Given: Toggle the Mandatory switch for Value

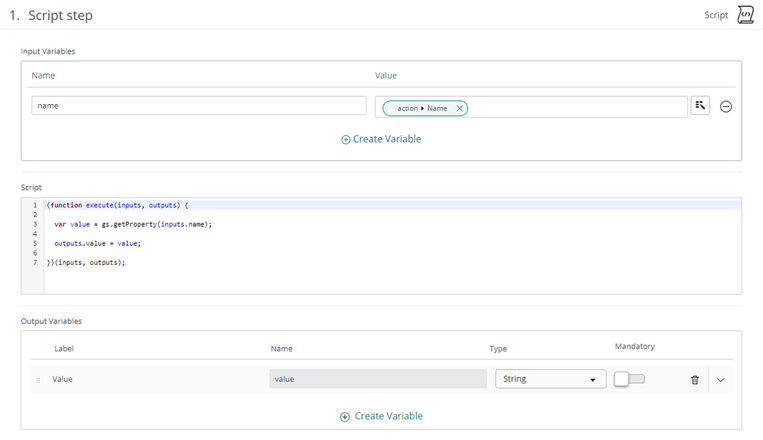Looking at the screenshot, I should coord(629,379).
